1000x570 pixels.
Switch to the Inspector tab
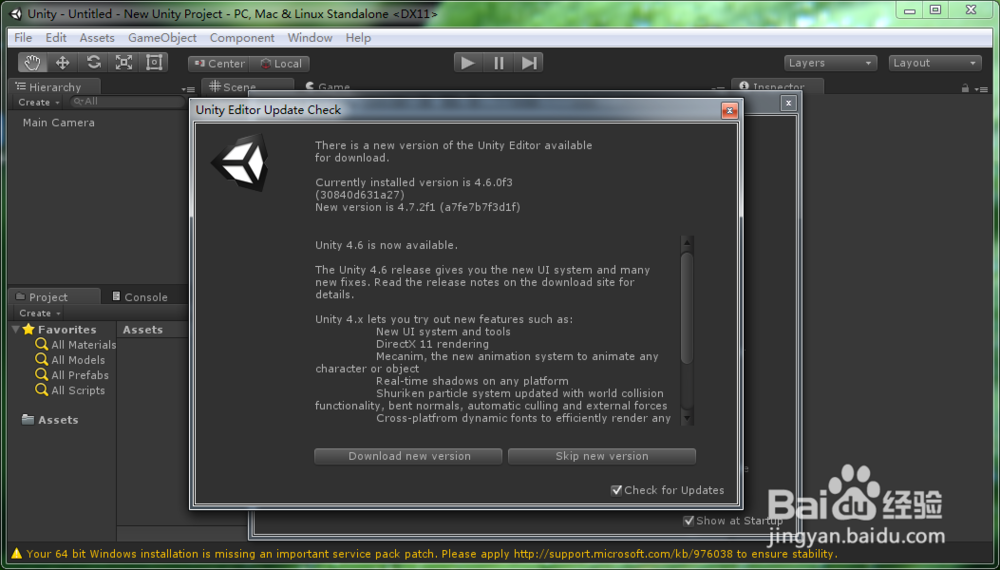pos(777,87)
